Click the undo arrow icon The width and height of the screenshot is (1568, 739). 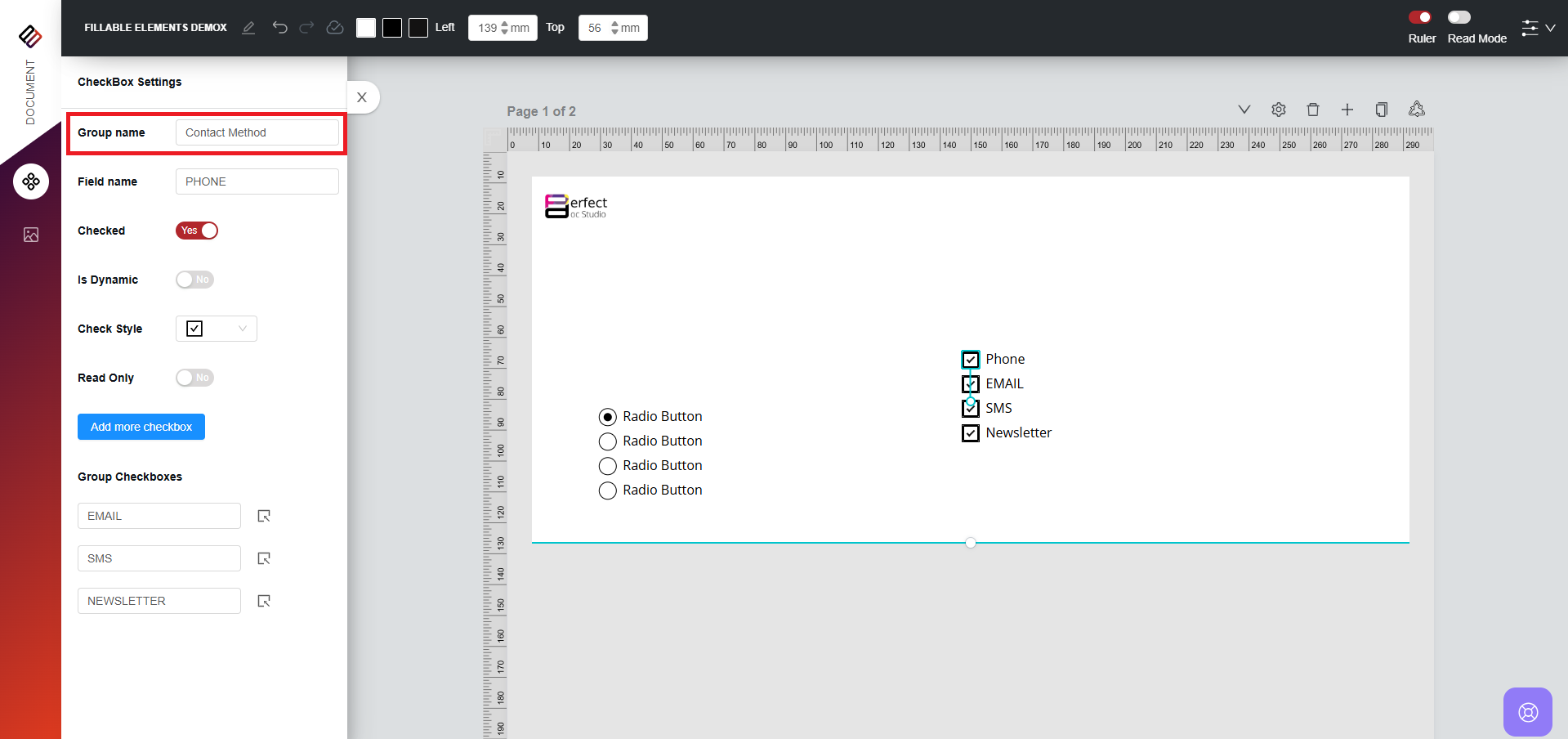pos(279,28)
